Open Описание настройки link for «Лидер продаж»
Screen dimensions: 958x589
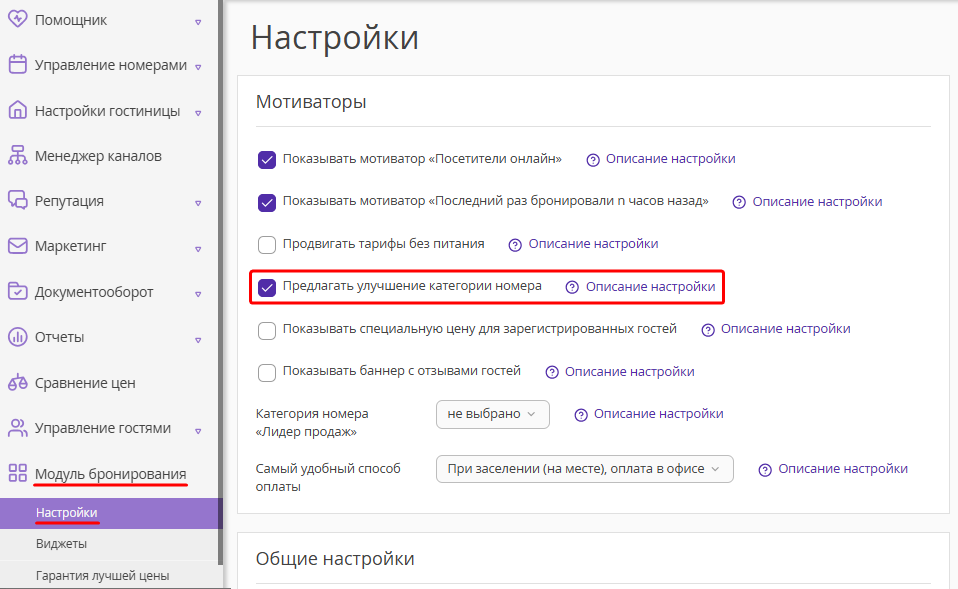click(659, 414)
